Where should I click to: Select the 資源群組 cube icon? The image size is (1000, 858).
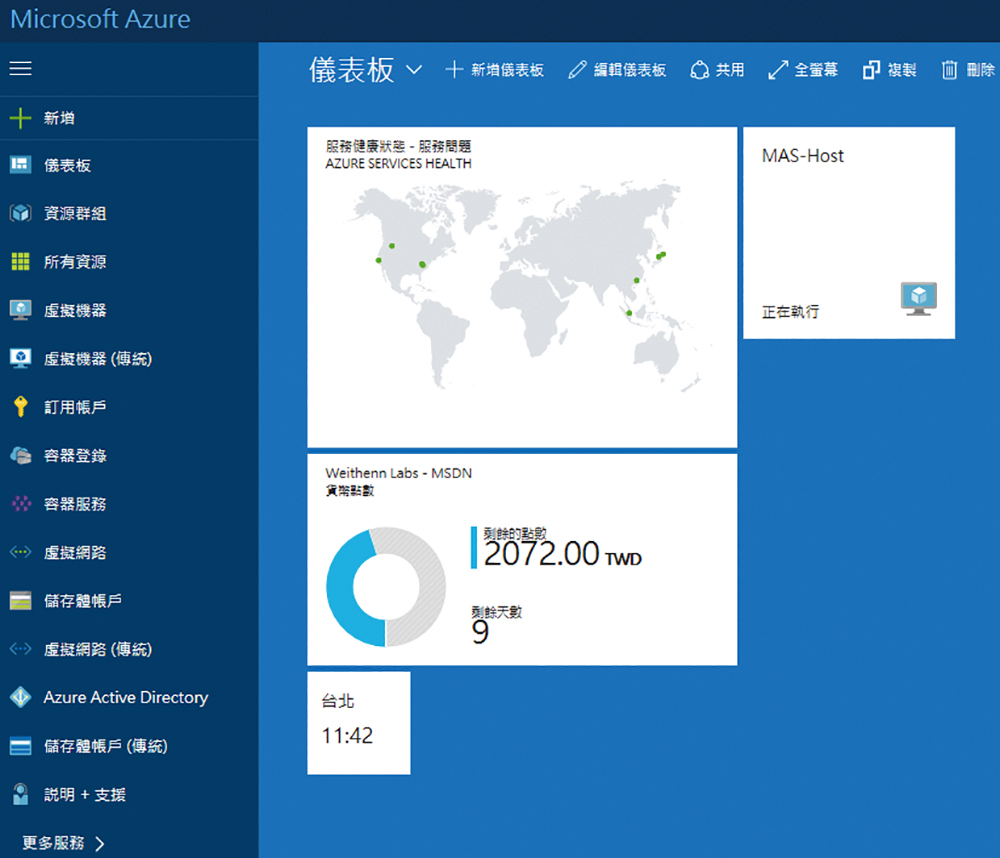(x=20, y=213)
